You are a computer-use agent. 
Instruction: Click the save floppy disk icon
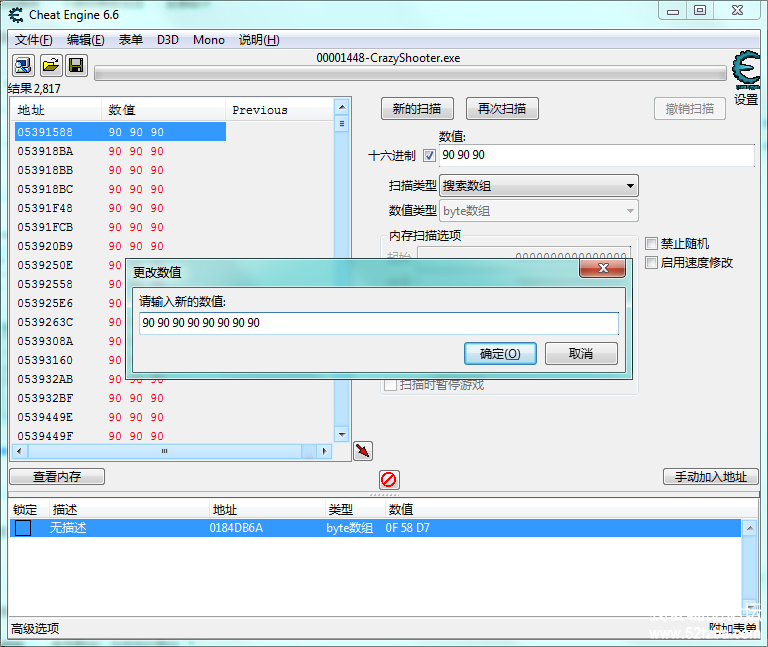pyautogui.click(x=76, y=65)
